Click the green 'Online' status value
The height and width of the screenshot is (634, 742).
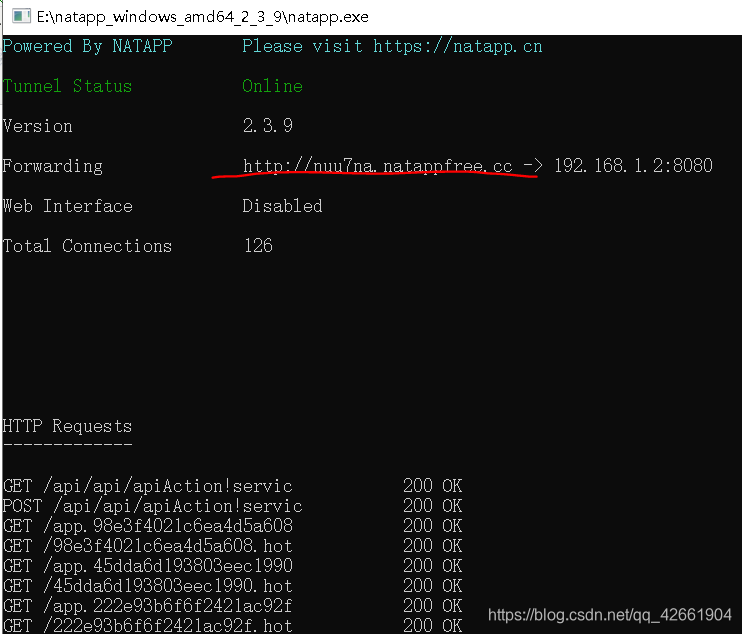tap(273, 86)
